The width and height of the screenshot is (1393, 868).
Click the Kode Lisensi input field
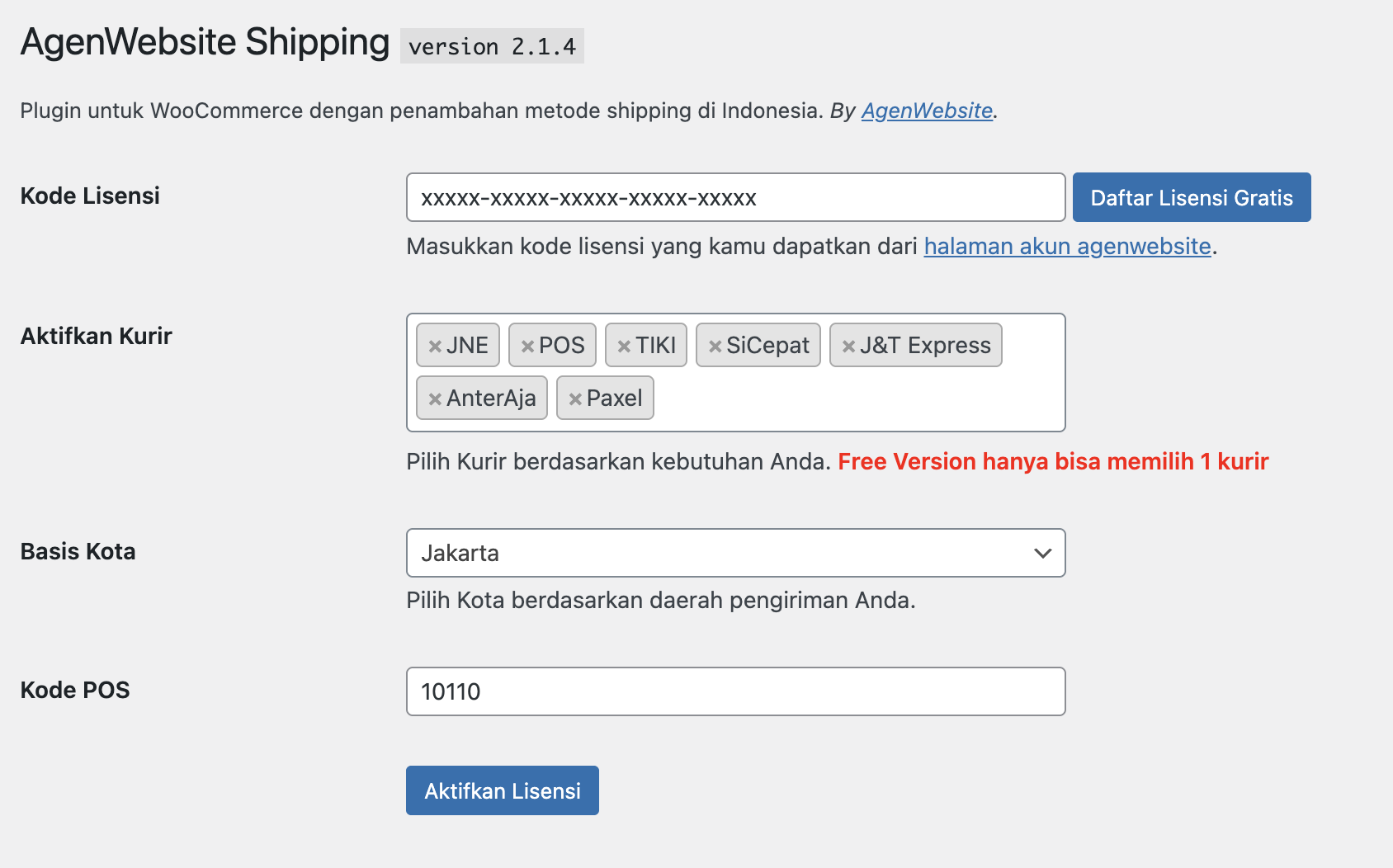[735, 197]
